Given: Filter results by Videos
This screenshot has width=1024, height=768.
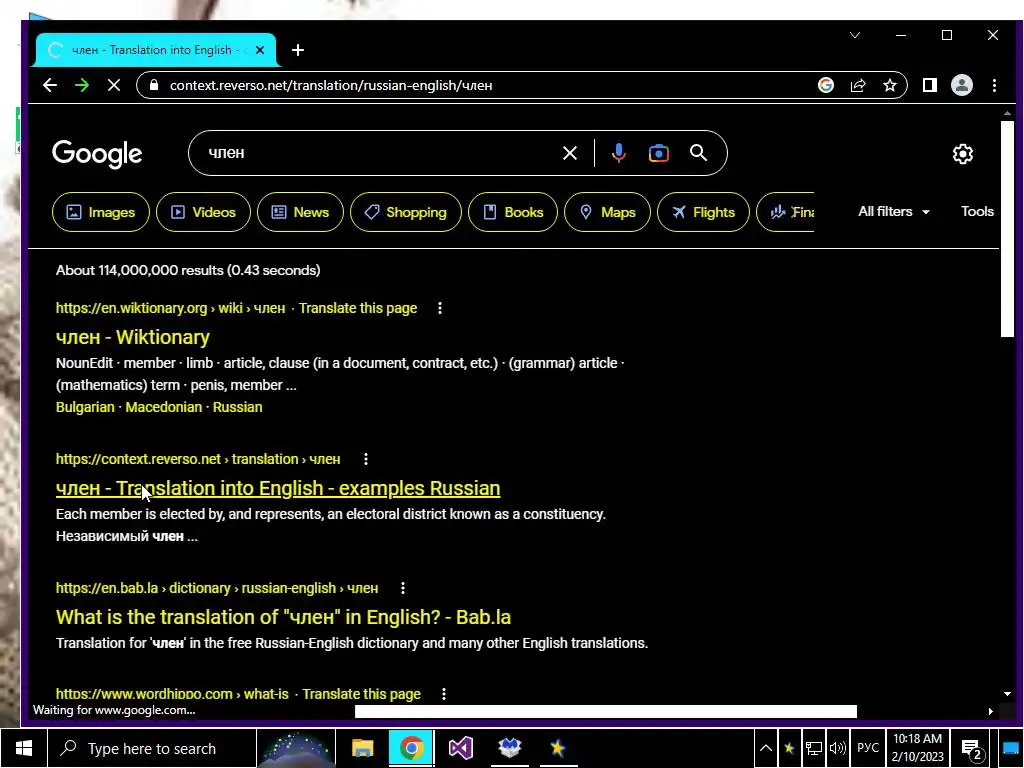Looking at the screenshot, I should [x=203, y=212].
